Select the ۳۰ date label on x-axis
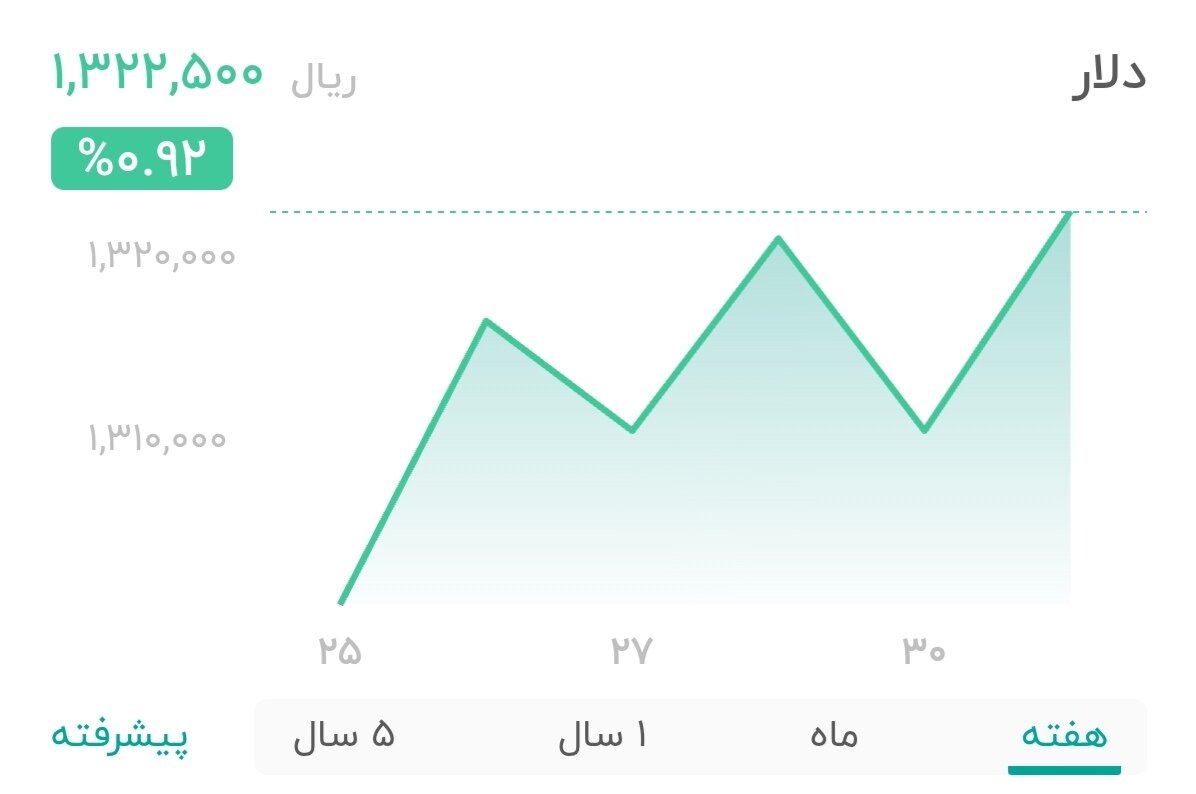Viewport: 1196px width, 794px height. 924,650
